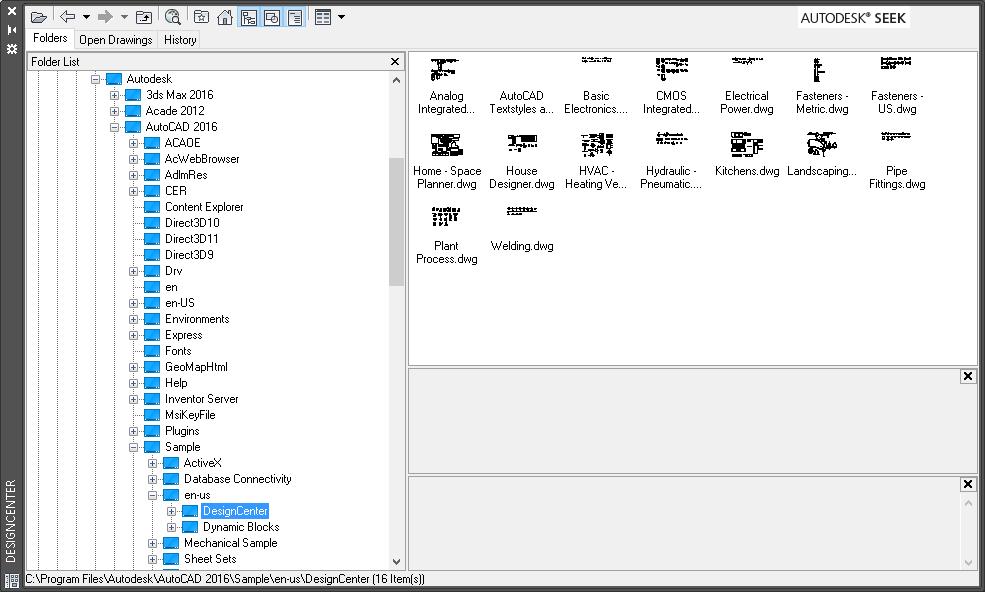985x592 pixels.
Task: Select the Fonts folder in tree
Action: tap(178, 351)
